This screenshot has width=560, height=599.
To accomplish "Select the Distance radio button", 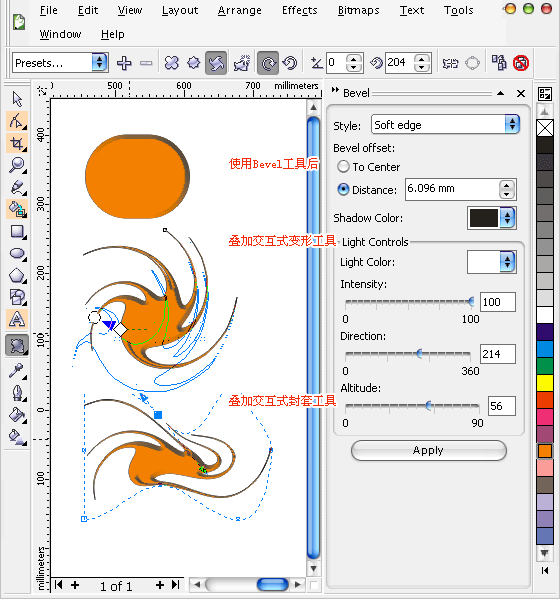I will click(343, 189).
